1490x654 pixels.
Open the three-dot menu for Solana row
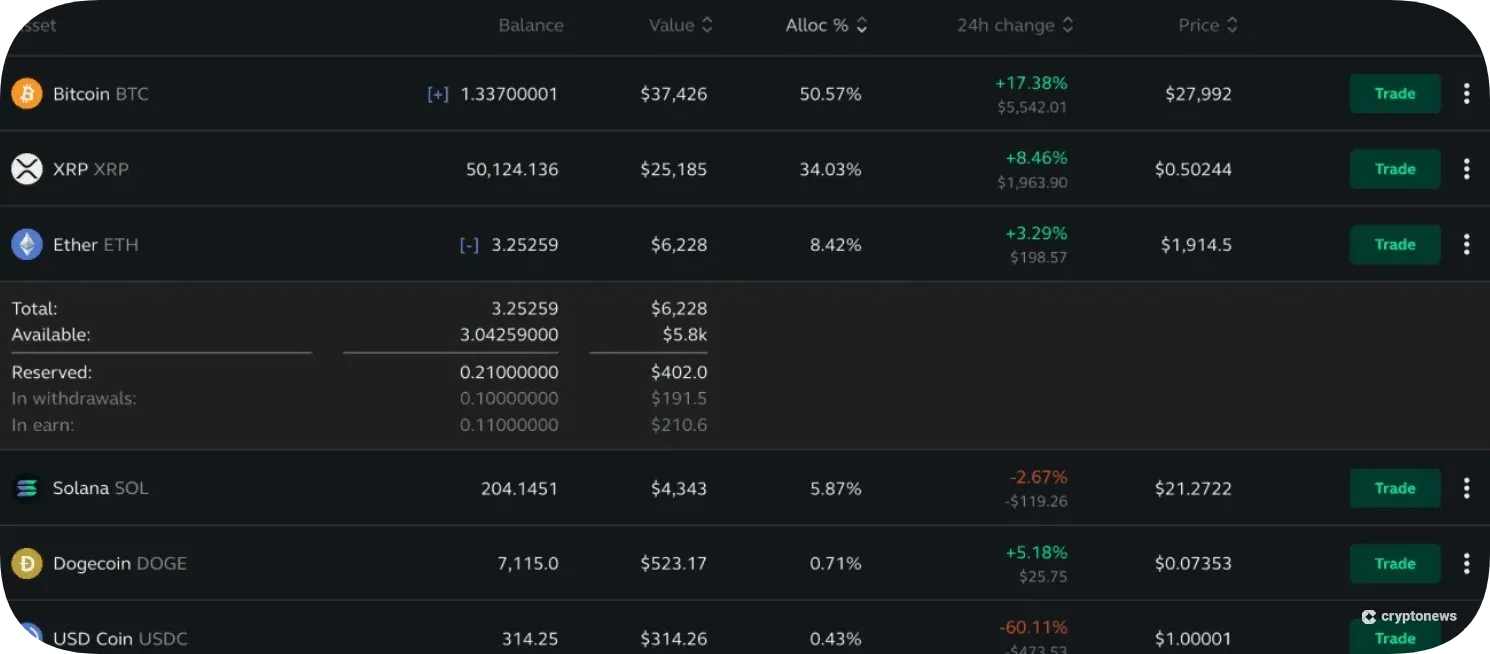click(1467, 488)
